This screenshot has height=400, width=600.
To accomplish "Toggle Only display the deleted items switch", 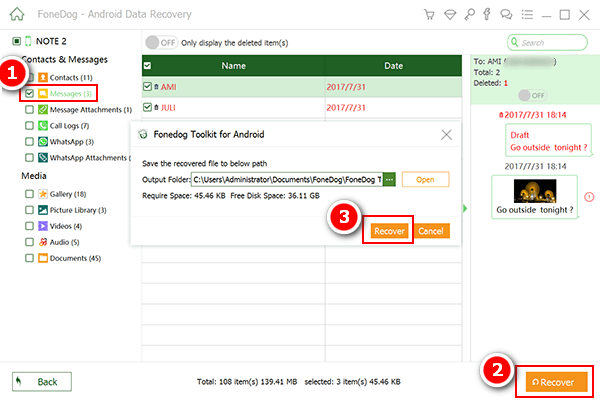I will (161, 42).
